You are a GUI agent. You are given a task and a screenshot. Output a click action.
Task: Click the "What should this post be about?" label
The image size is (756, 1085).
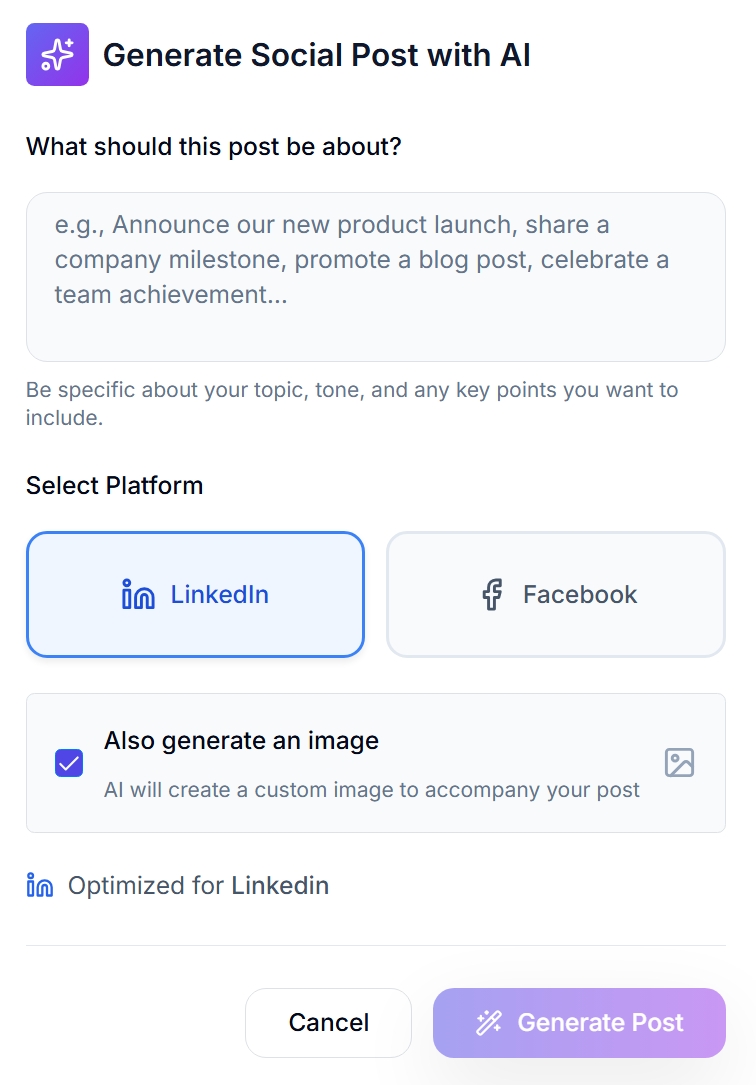pos(213,147)
